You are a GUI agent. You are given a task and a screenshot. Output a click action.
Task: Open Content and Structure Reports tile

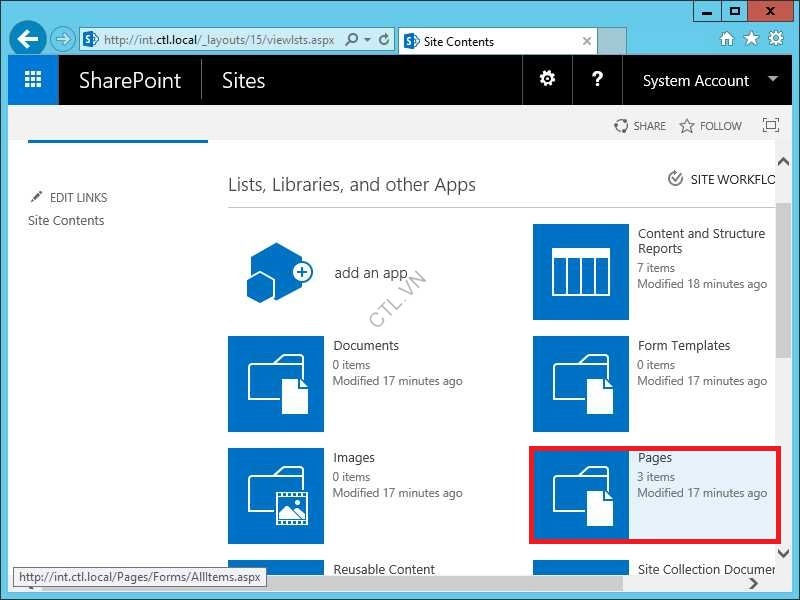click(581, 272)
